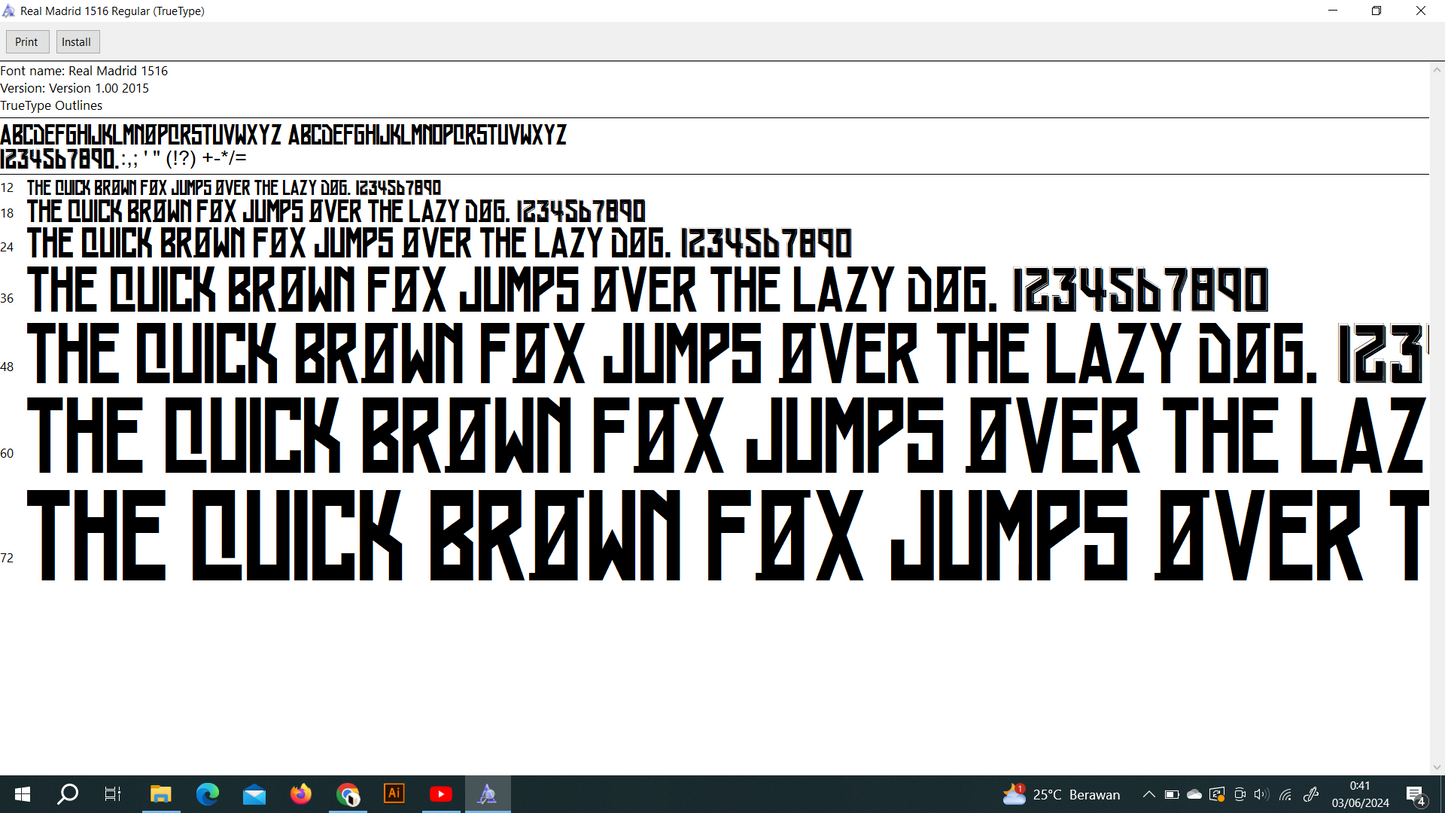Viewport: 1445px width, 813px height.
Task: Click the size 60 sample text line
Action: [728, 435]
